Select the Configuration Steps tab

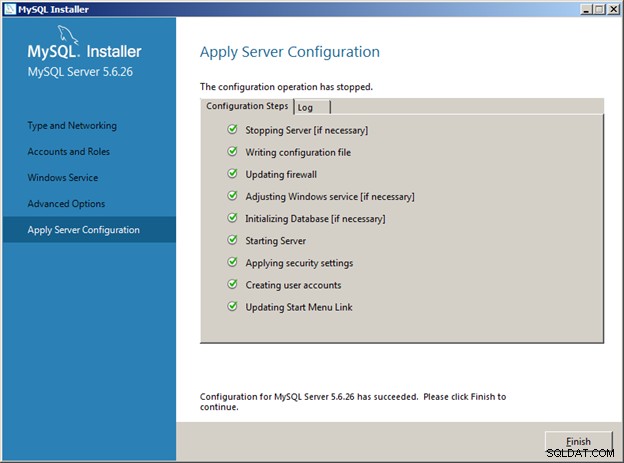point(247,106)
